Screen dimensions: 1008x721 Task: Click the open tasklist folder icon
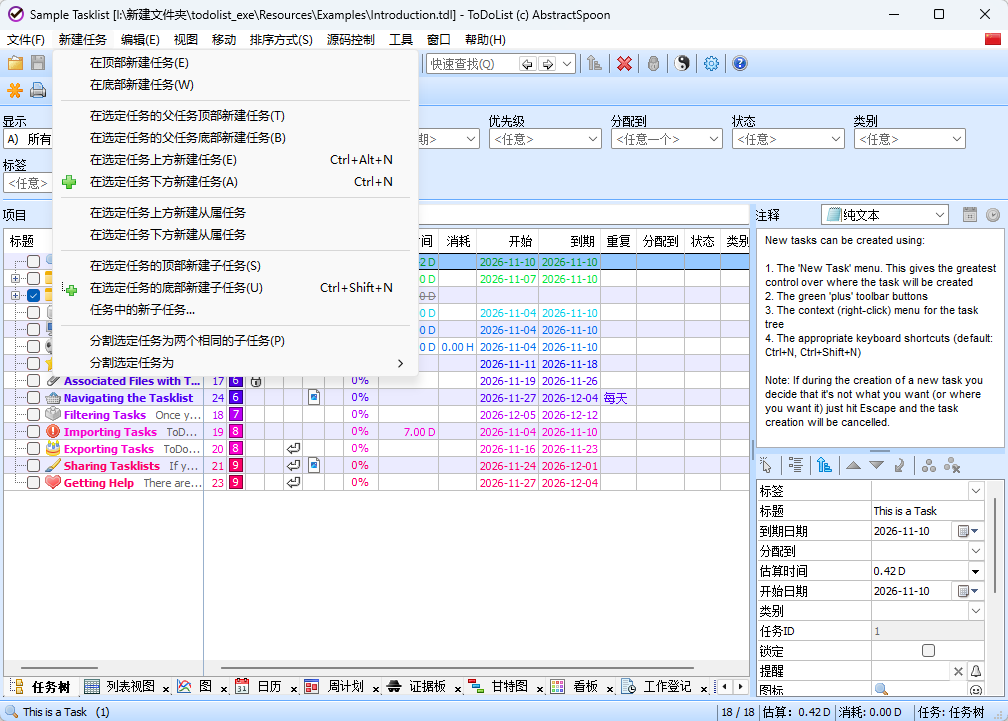click(15, 63)
